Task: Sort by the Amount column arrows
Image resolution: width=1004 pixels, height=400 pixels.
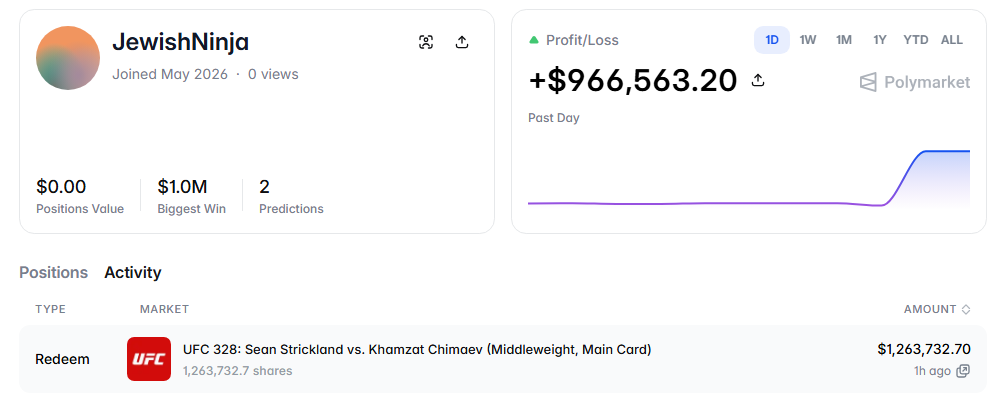Action: tap(966, 309)
